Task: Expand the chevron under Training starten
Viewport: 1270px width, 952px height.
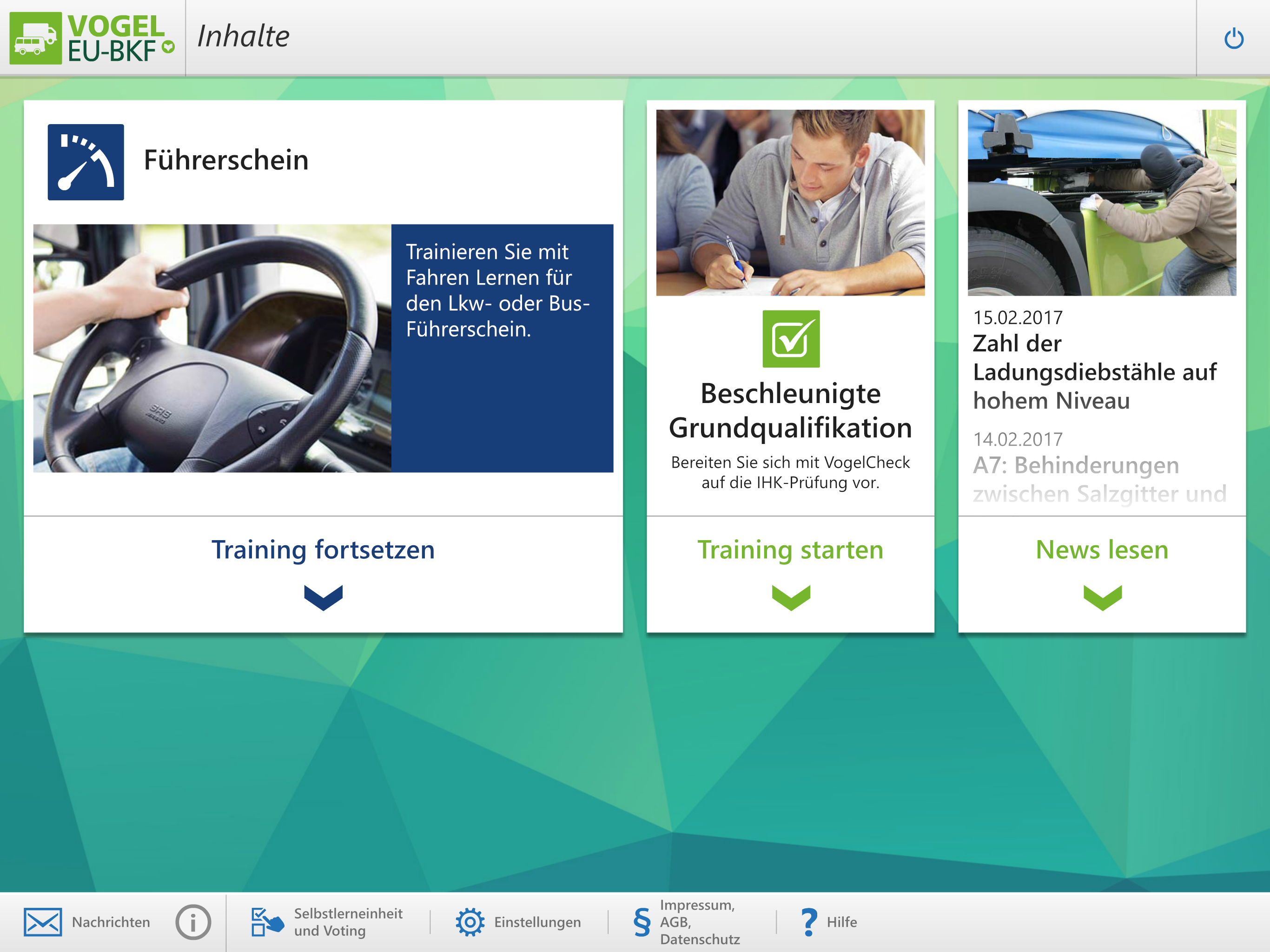Action: click(791, 597)
